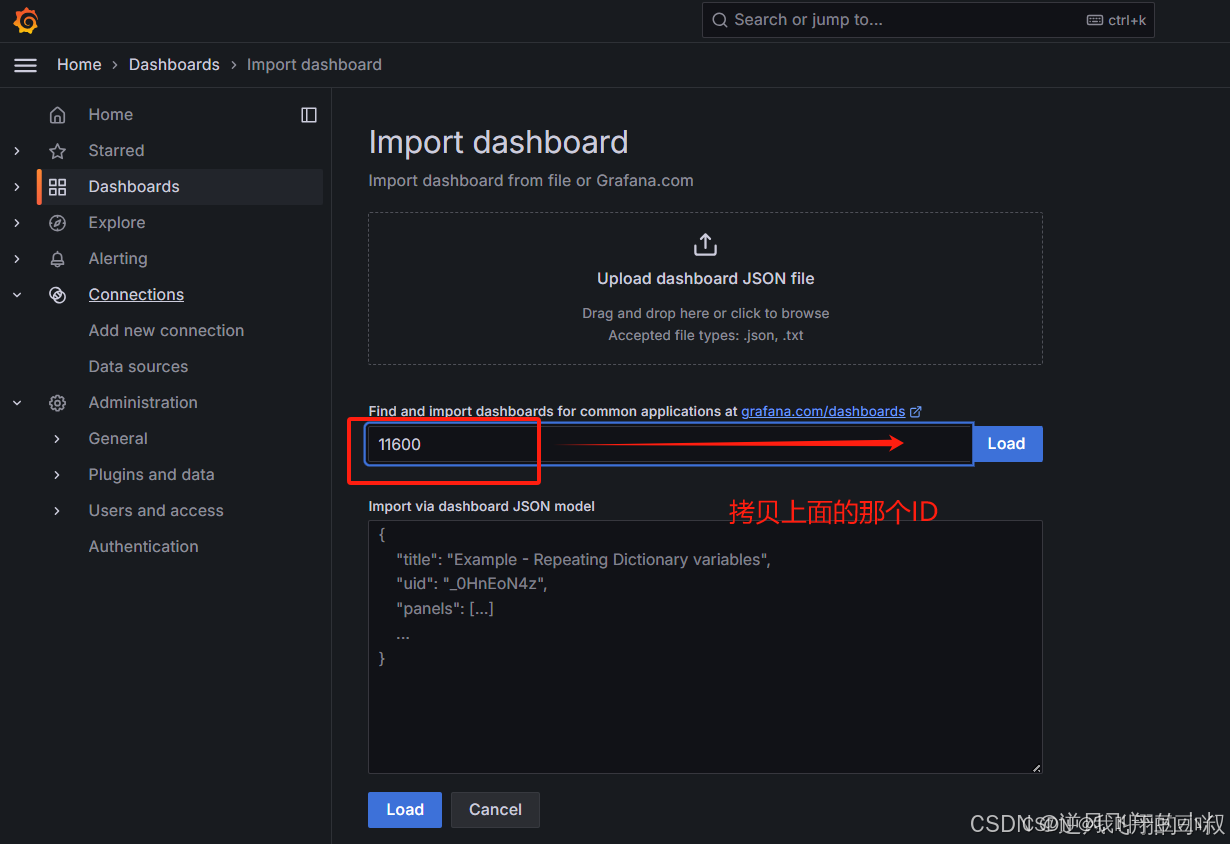
Task: Click into the dashboard JSON model textarea
Action: pos(705,647)
